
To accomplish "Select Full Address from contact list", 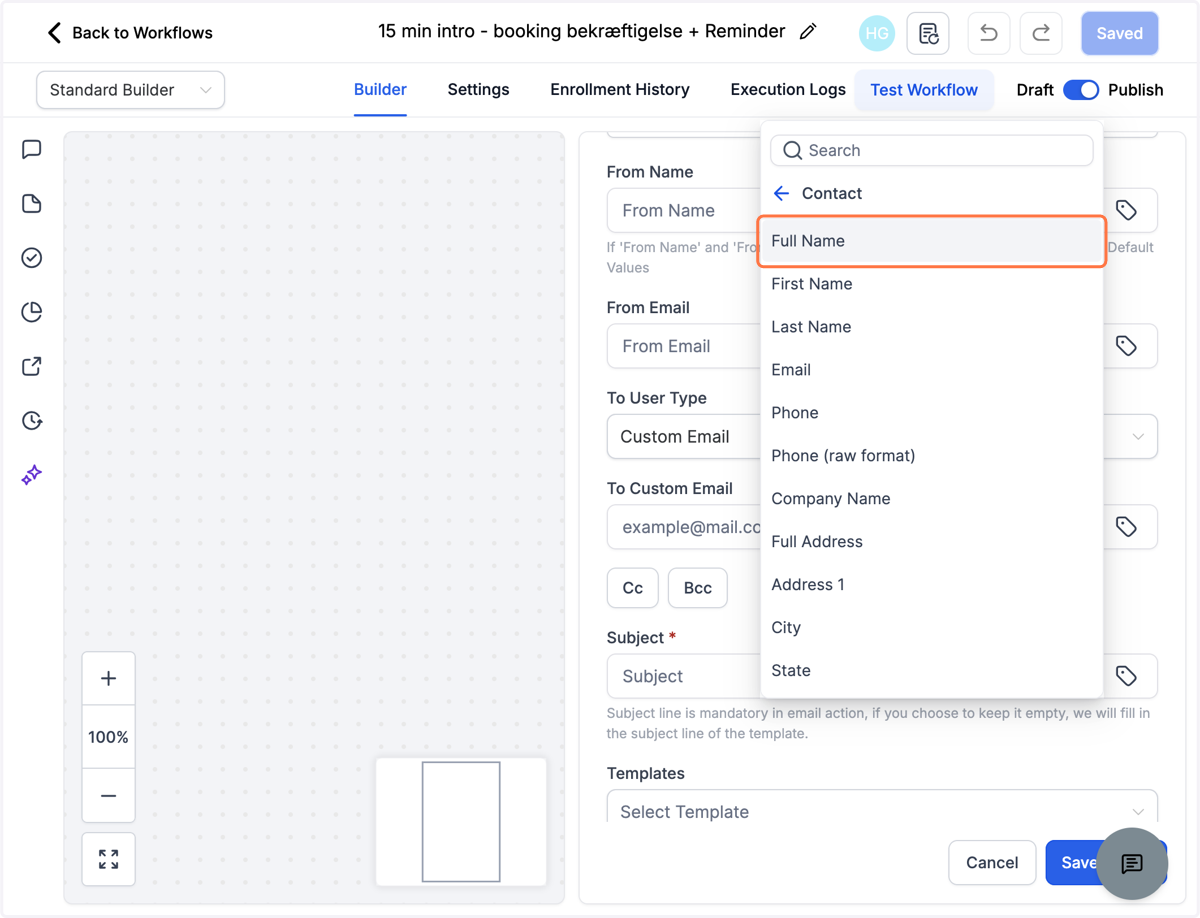I will pyautogui.click(x=932, y=542).
